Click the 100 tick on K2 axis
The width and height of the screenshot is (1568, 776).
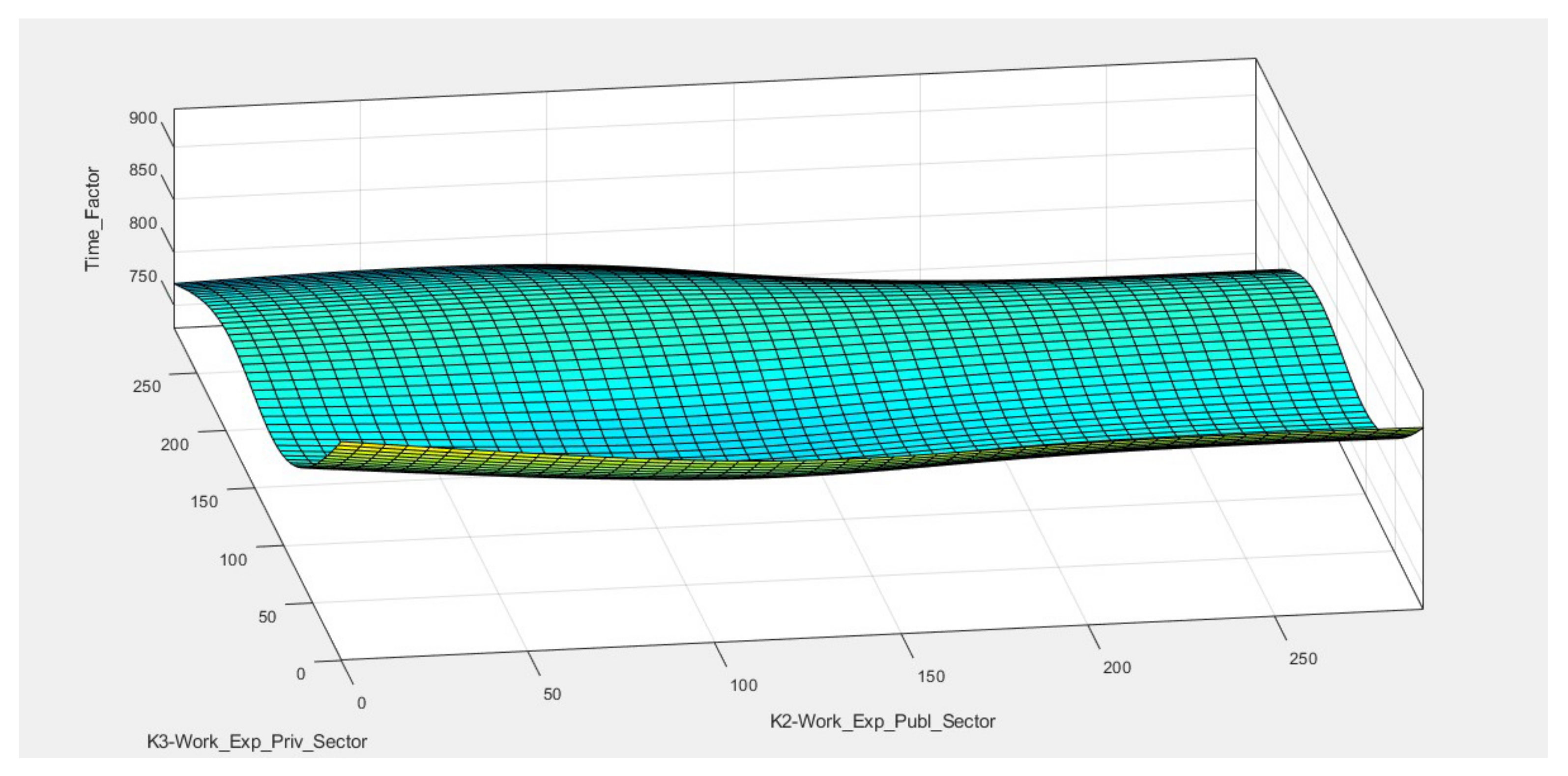(743, 685)
